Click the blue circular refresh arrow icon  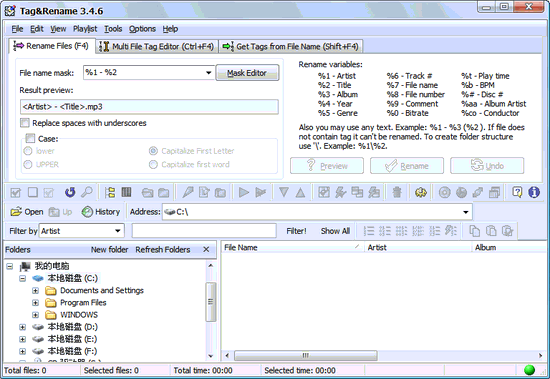click(x=70, y=192)
